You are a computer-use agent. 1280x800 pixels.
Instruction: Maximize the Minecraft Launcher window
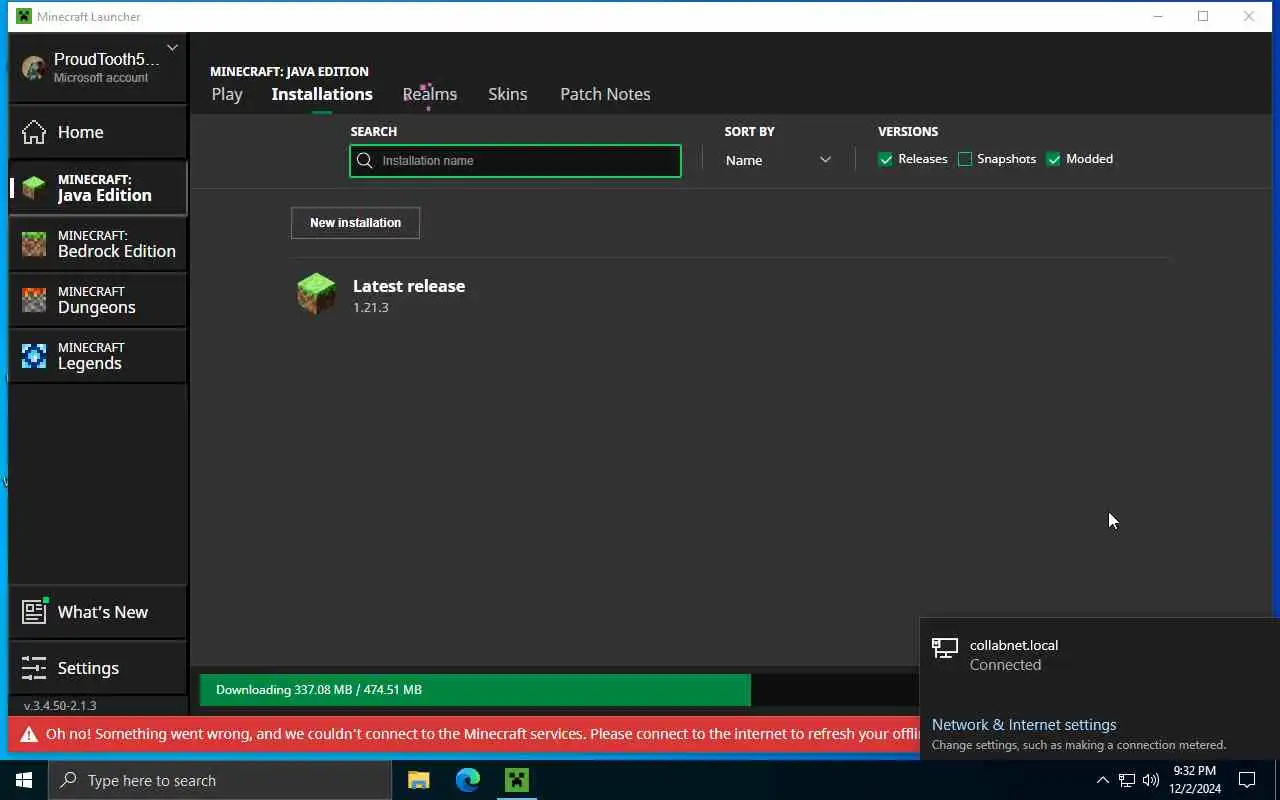coord(1203,16)
